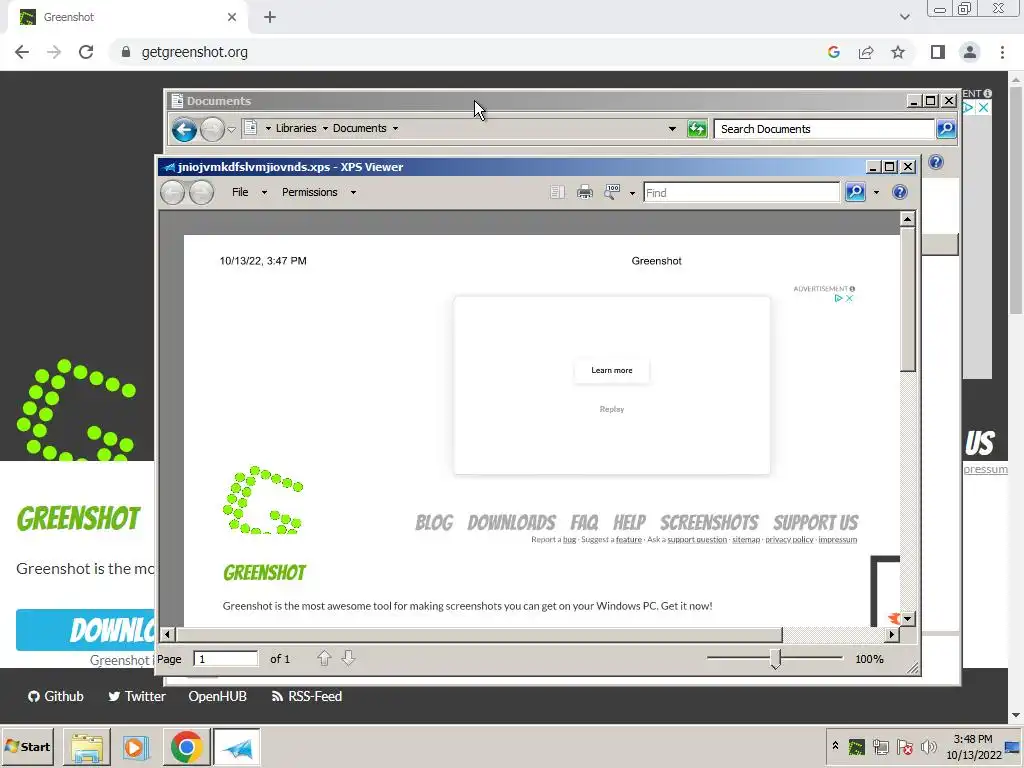Click Learn more in the document ad
The height and width of the screenshot is (768, 1024).
pos(611,370)
